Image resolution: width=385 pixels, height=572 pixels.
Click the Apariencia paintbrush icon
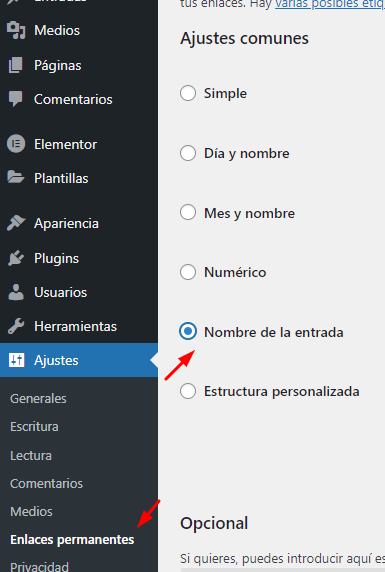16,223
